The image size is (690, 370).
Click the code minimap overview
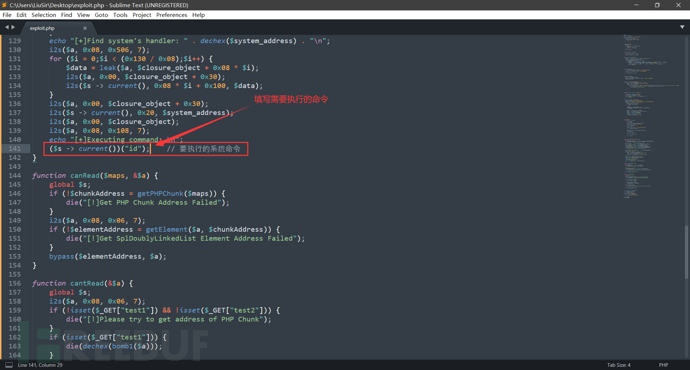tap(651, 117)
